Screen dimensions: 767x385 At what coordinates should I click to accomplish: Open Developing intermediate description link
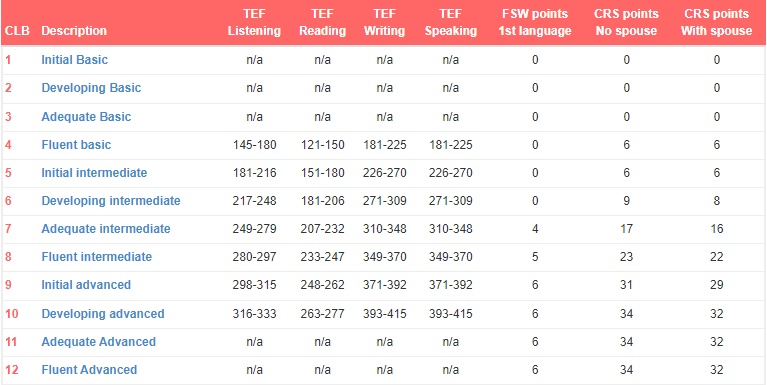(111, 201)
